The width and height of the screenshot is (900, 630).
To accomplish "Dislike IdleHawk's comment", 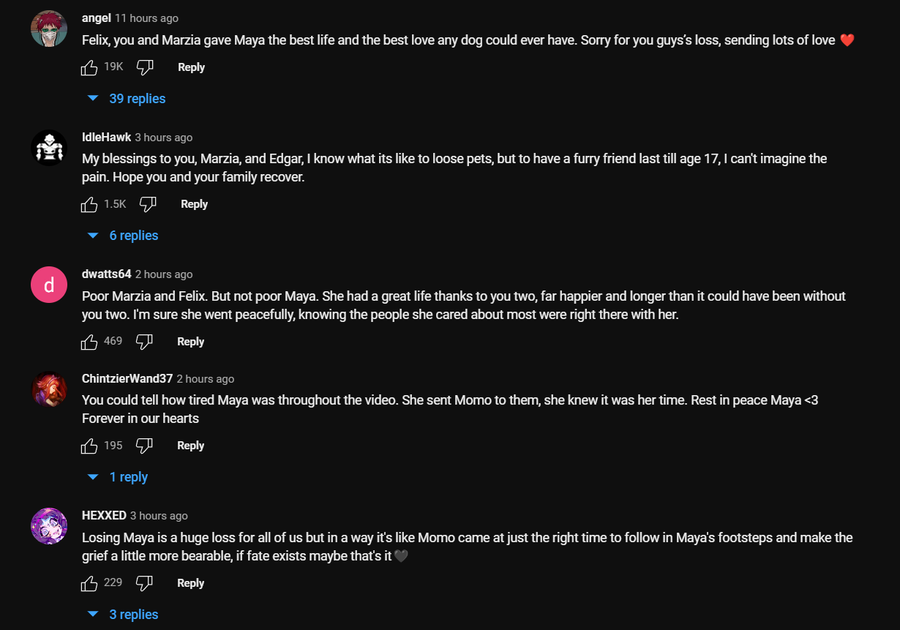I will (x=148, y=204).
